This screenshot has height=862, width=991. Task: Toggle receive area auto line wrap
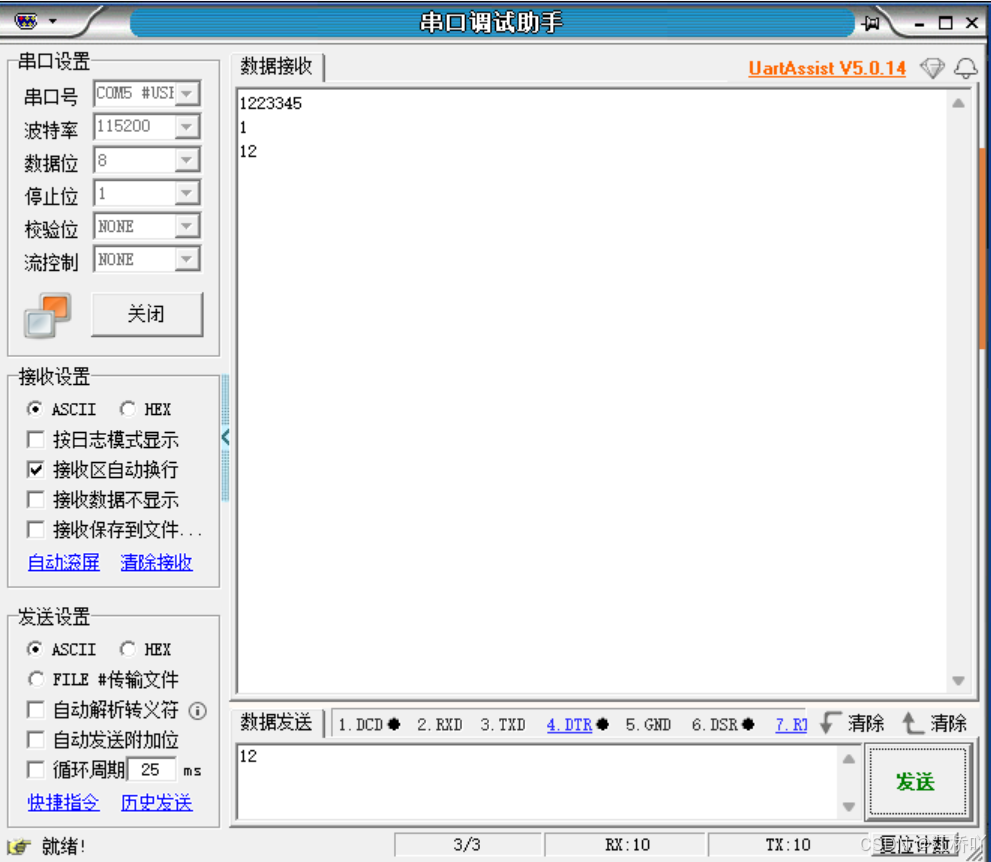click(x=35, y=470)
